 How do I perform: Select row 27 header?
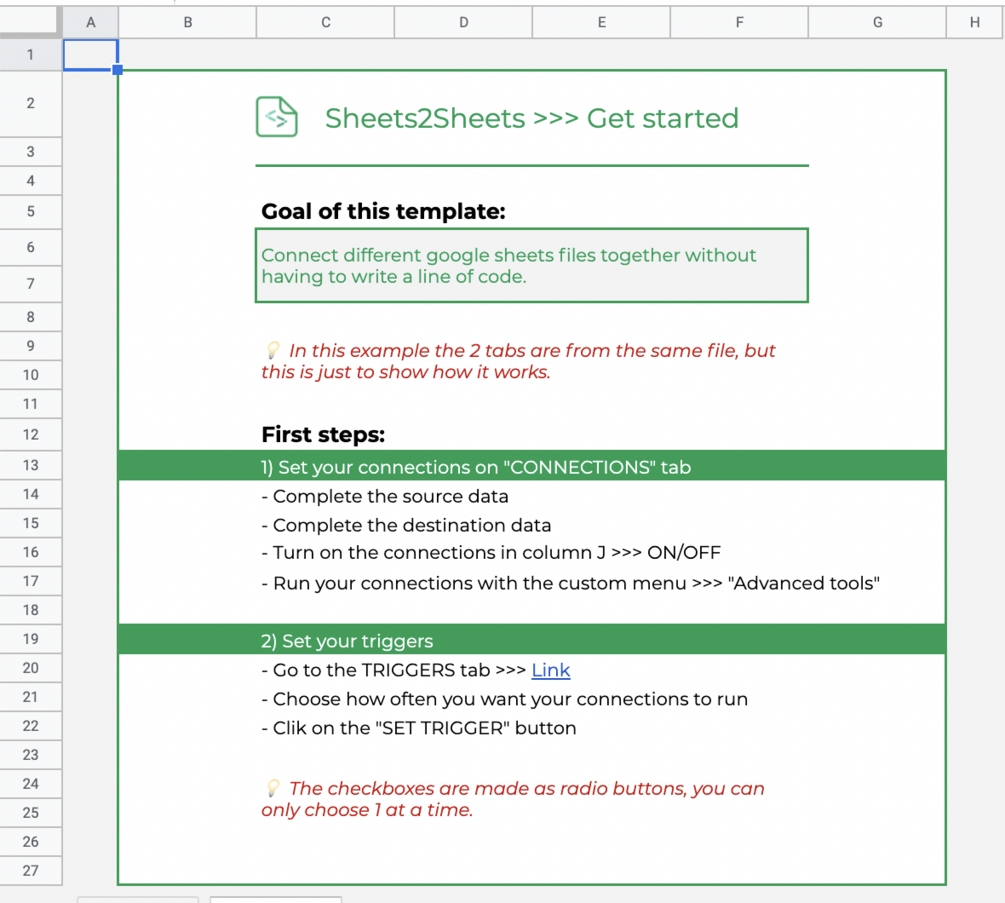point(30,870)
